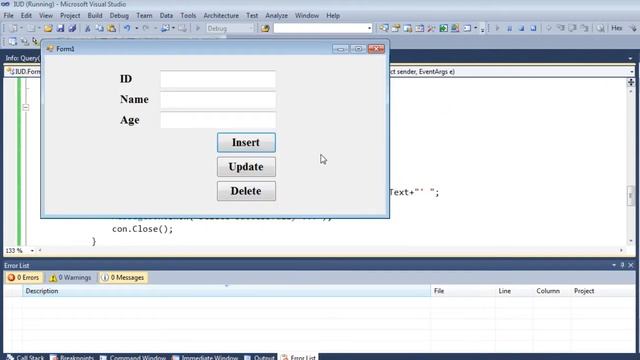Click the Continue debugging play icon
Screen dimensions: 640x360
click(497, 28)
